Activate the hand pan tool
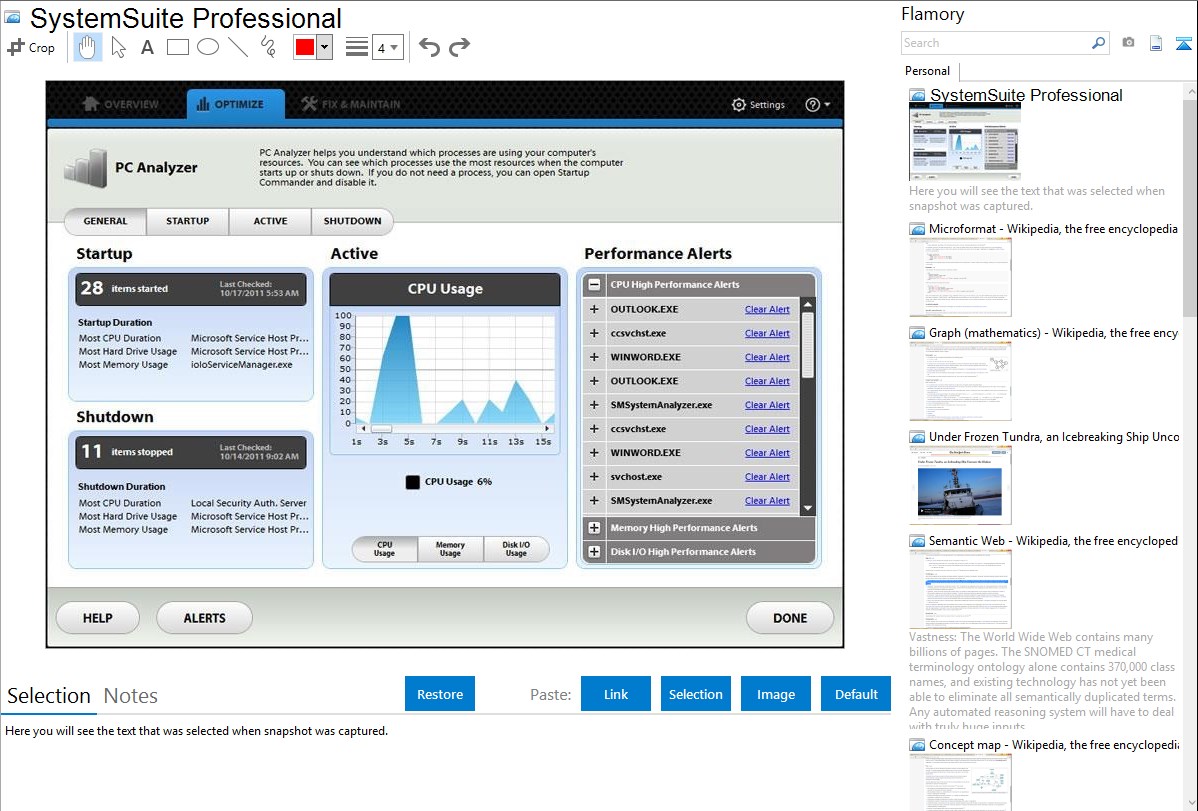The width and height of the screenshot is (1198, 811). click(x=87, y=47)
